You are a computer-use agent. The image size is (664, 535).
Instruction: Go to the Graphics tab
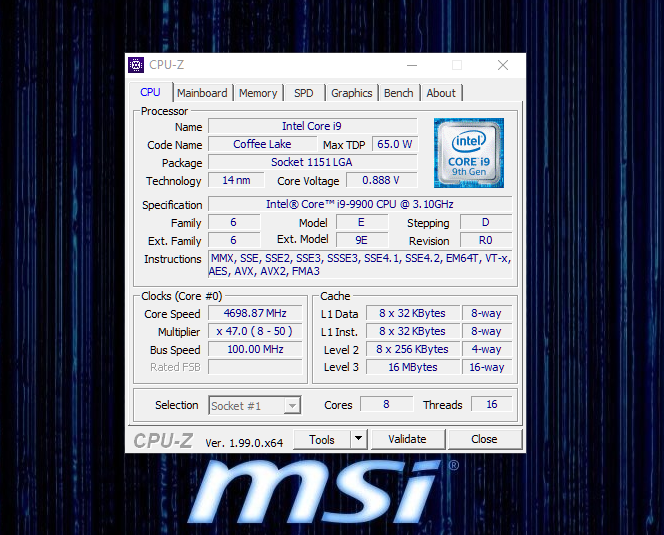tap(351, 93)
